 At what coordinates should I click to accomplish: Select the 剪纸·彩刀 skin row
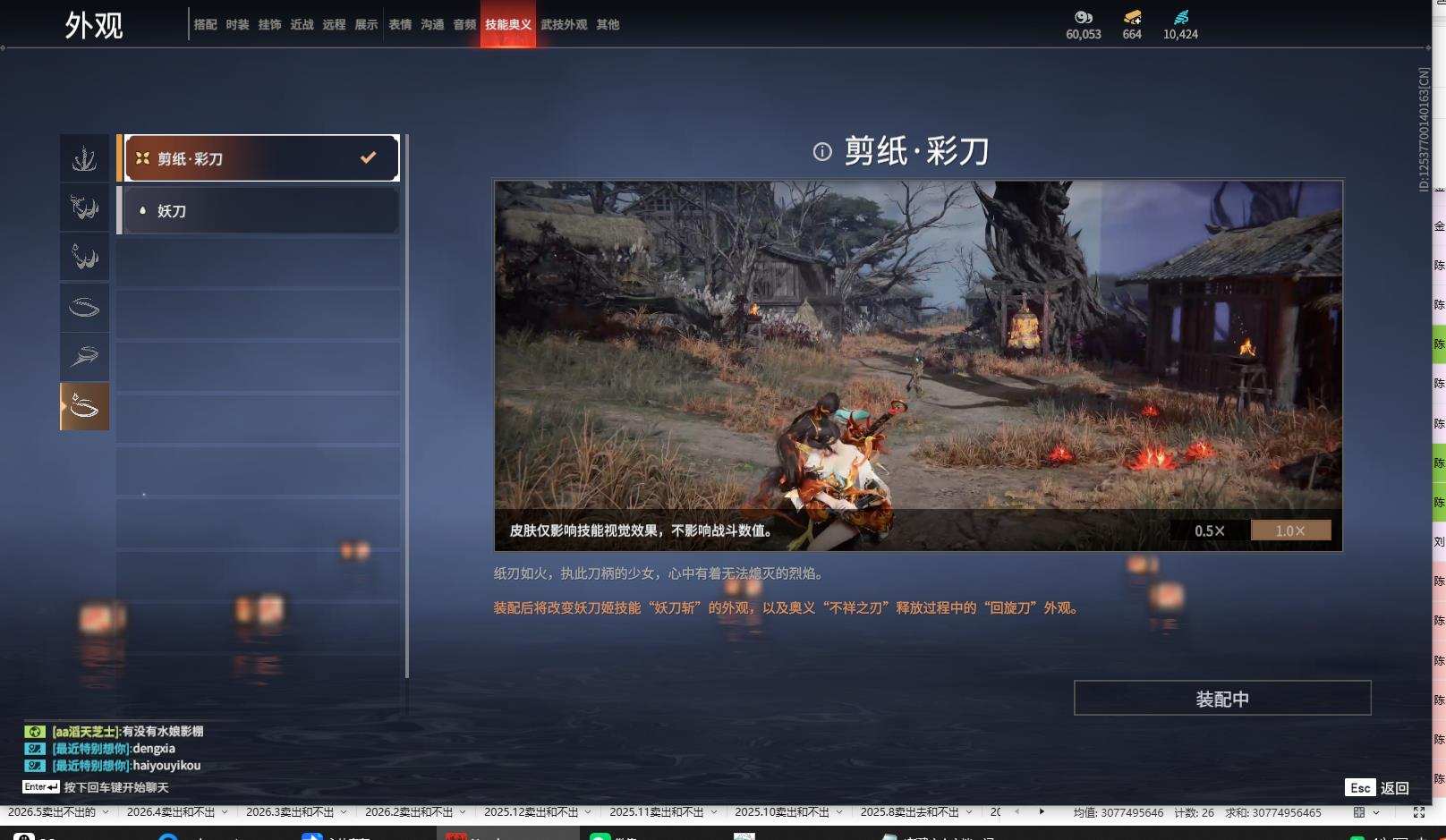(259, 158)
